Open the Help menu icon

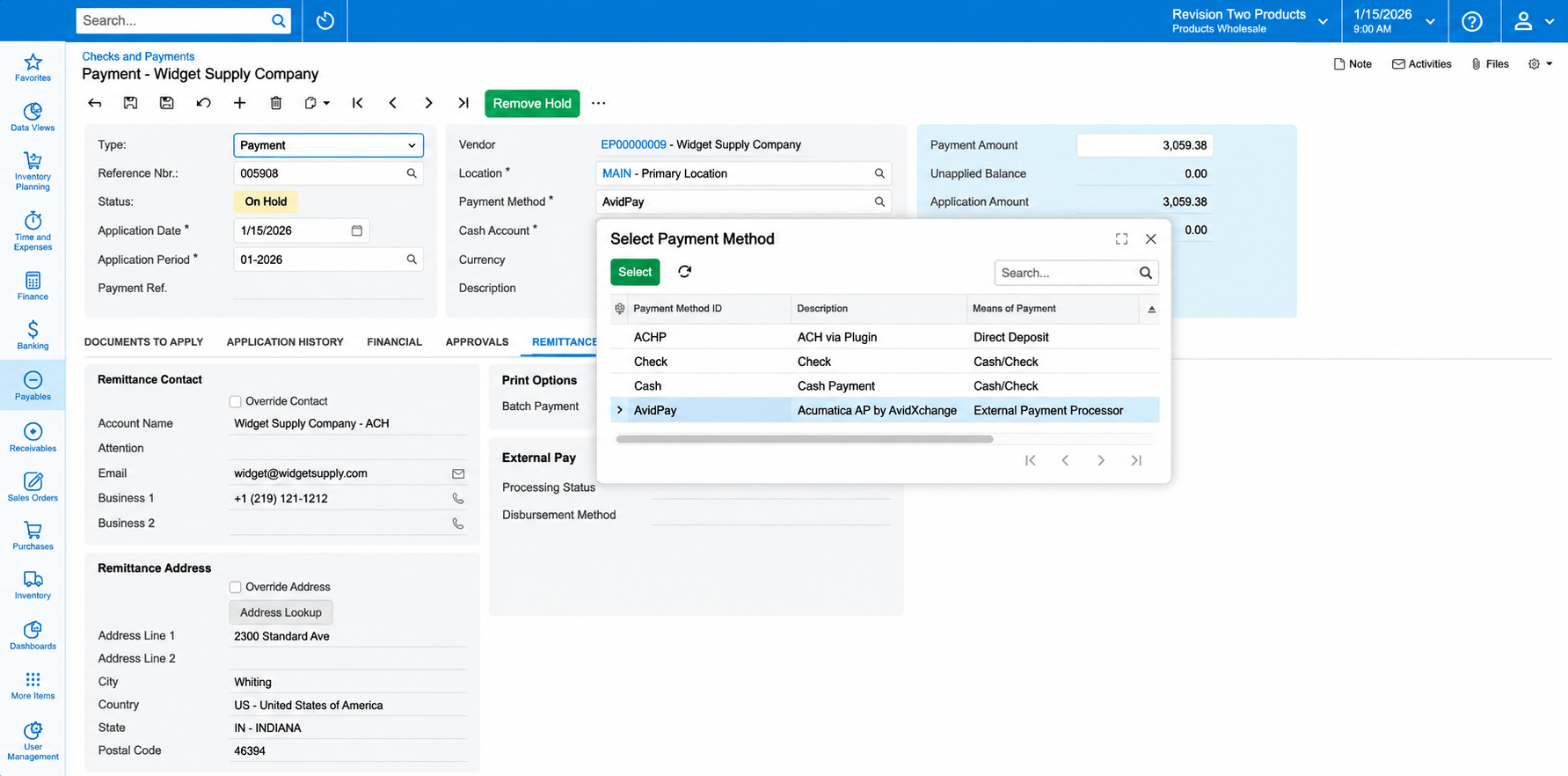point(1472,21)
